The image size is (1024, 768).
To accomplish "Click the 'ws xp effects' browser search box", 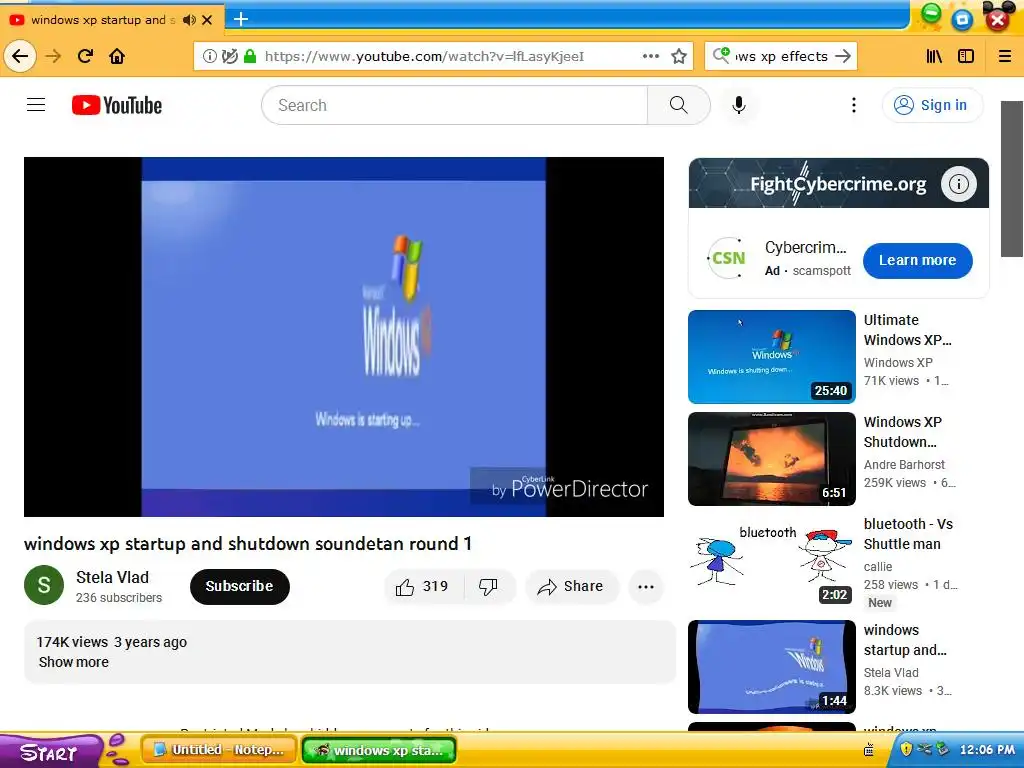I will 782,56.
